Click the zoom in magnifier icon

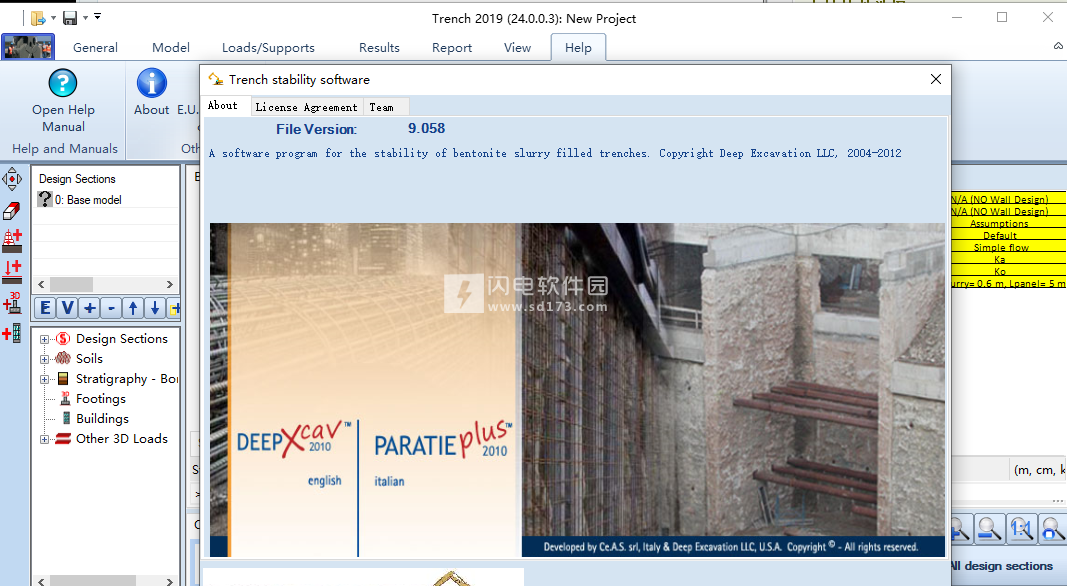[x=959, y=528]
